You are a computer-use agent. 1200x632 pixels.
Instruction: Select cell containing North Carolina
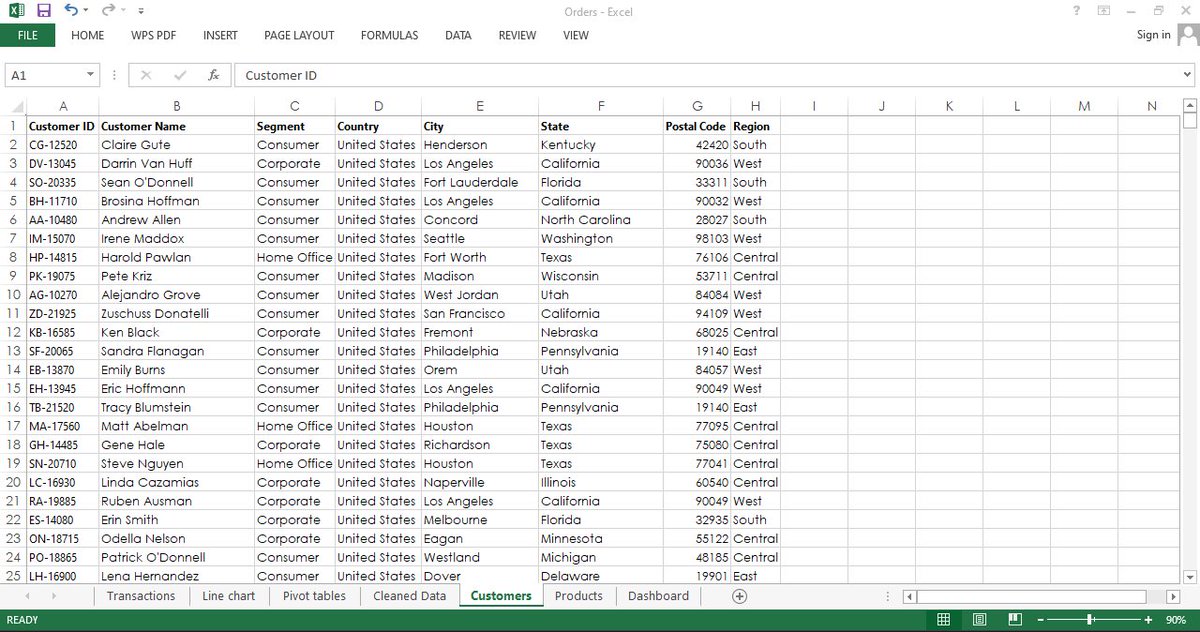point(600,220)
